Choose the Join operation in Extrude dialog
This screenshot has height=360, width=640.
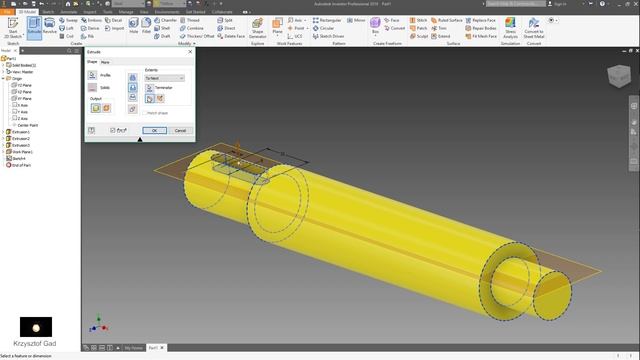tap(133, 77)
